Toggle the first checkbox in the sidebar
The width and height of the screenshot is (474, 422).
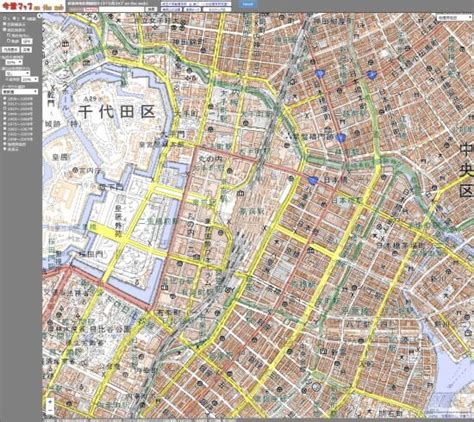pyautogui.click(x=5, y=24)
